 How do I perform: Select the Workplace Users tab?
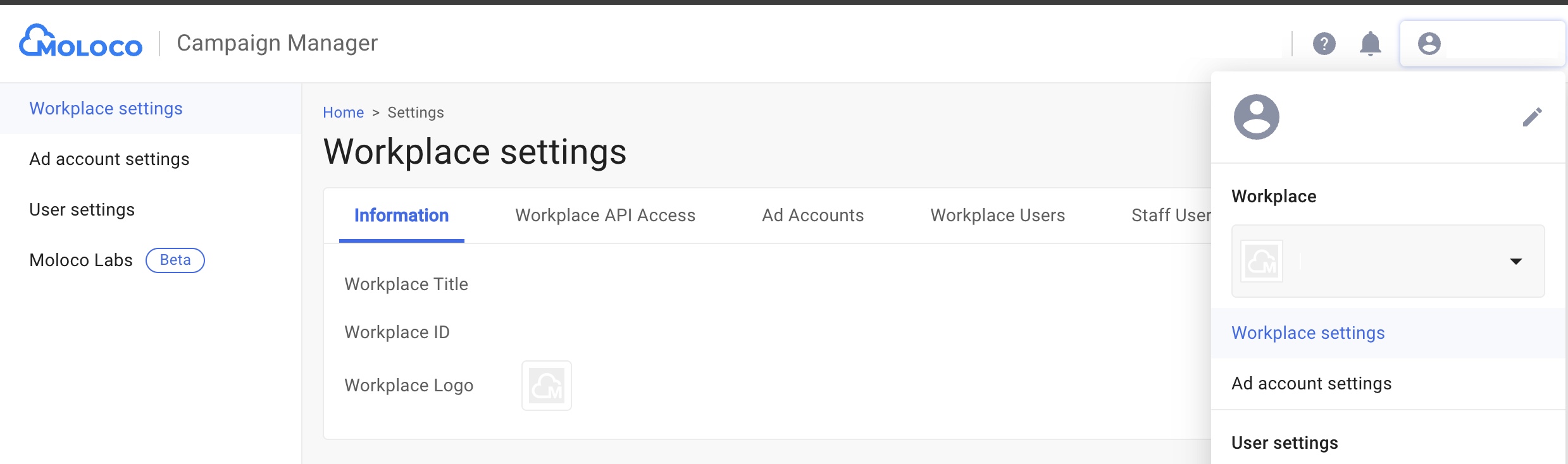[997, 215]
